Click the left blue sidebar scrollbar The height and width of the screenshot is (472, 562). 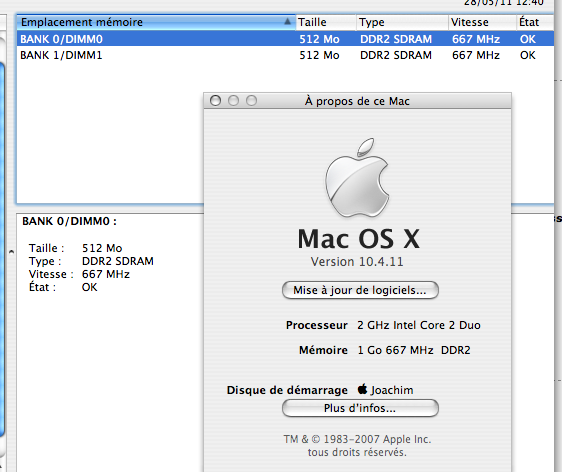coord(2,249)
